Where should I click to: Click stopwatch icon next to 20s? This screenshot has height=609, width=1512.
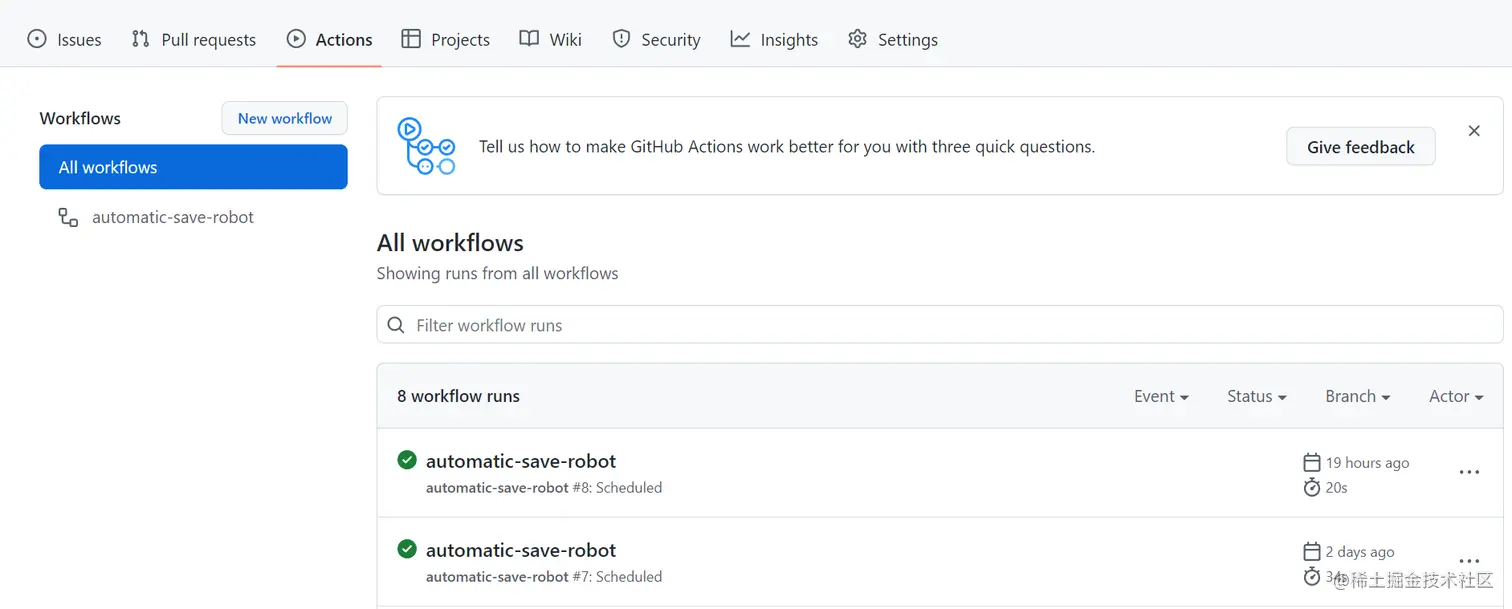(x=1312, y=487)
